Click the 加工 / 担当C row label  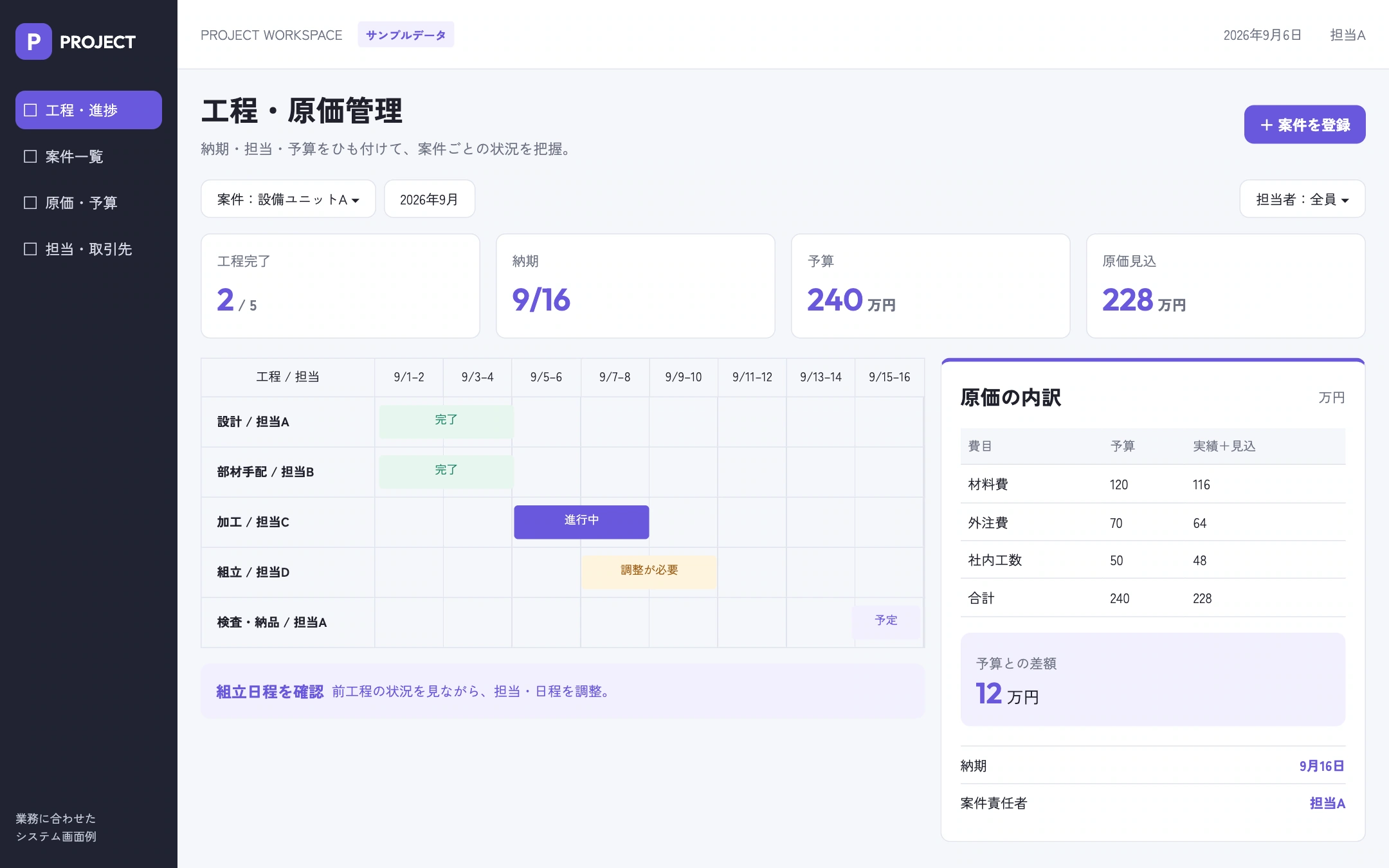pyautogui.click(x=253, y=522)
